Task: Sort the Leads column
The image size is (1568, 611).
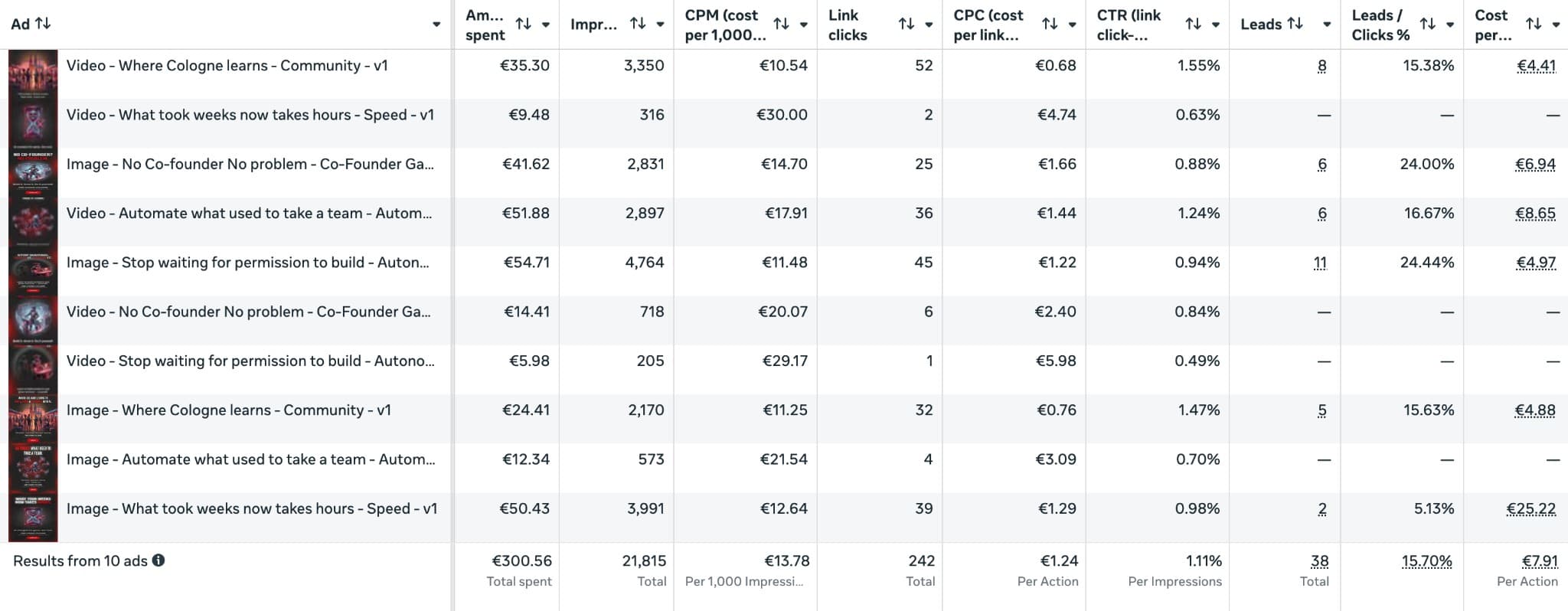Action: pos(1295,24)
